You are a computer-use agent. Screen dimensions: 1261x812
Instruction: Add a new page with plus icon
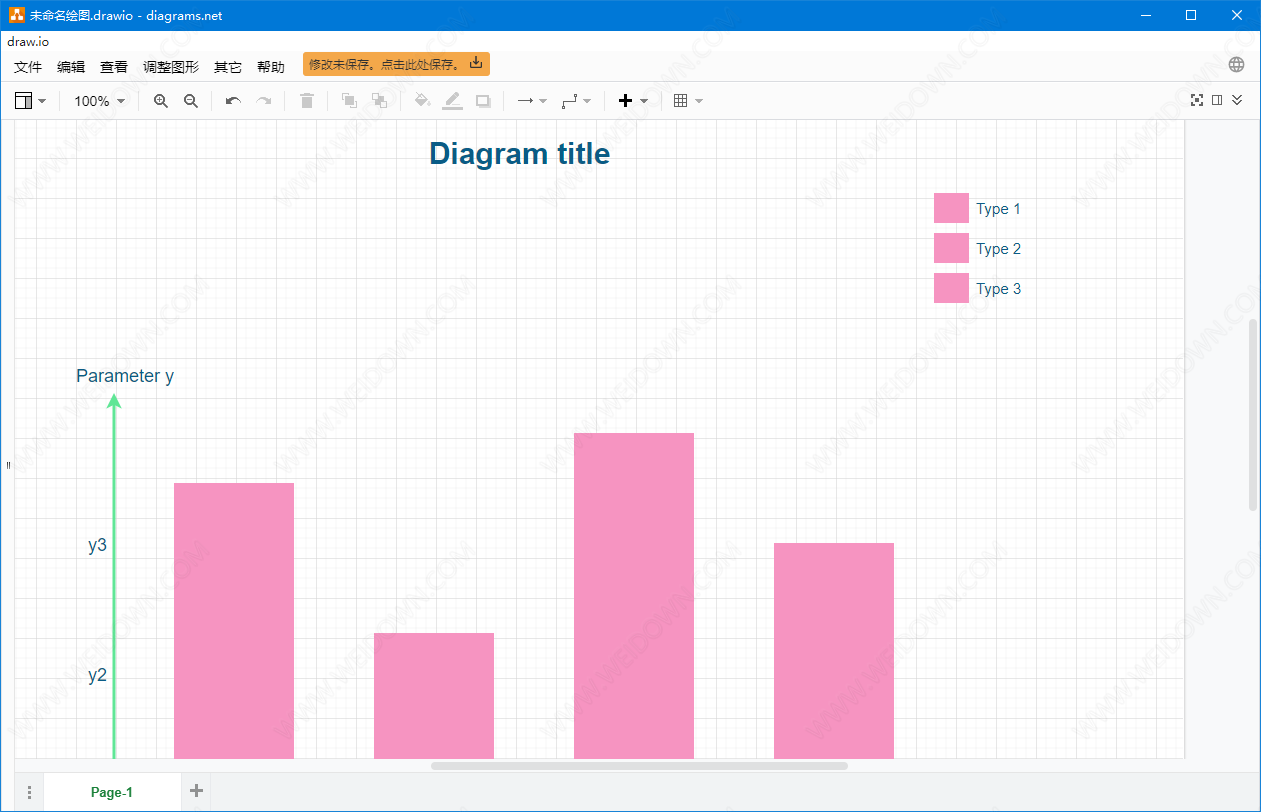tap(196, 791)
